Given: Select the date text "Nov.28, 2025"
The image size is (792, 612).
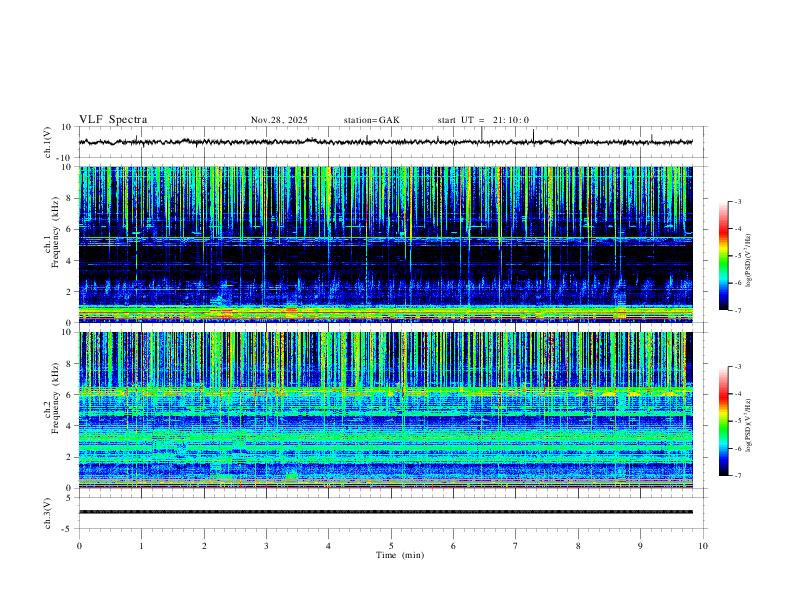Looking at the screenshot, I should click(x=279, y=120).
